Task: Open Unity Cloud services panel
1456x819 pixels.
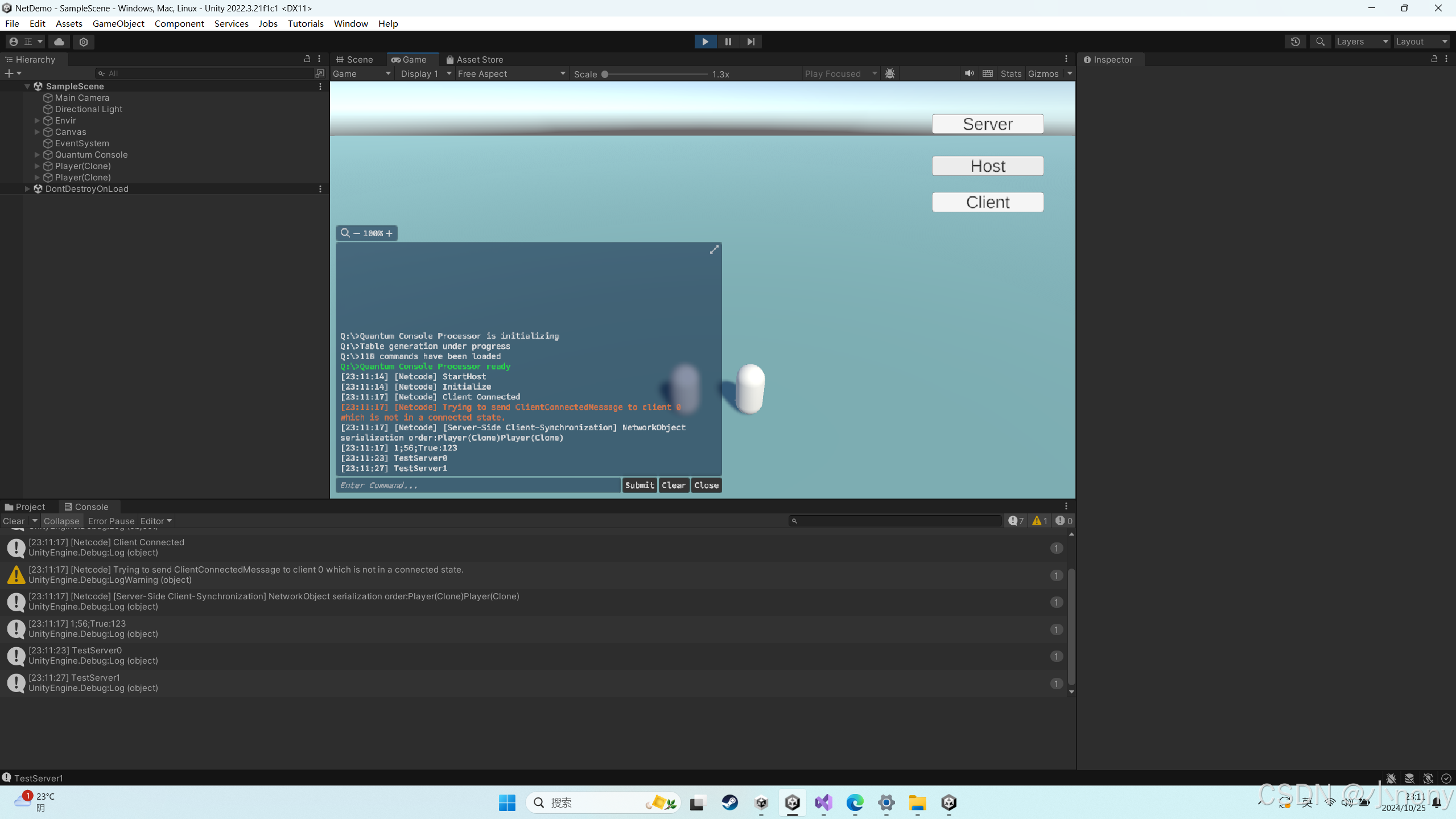Action: click(x=59, y=42)
